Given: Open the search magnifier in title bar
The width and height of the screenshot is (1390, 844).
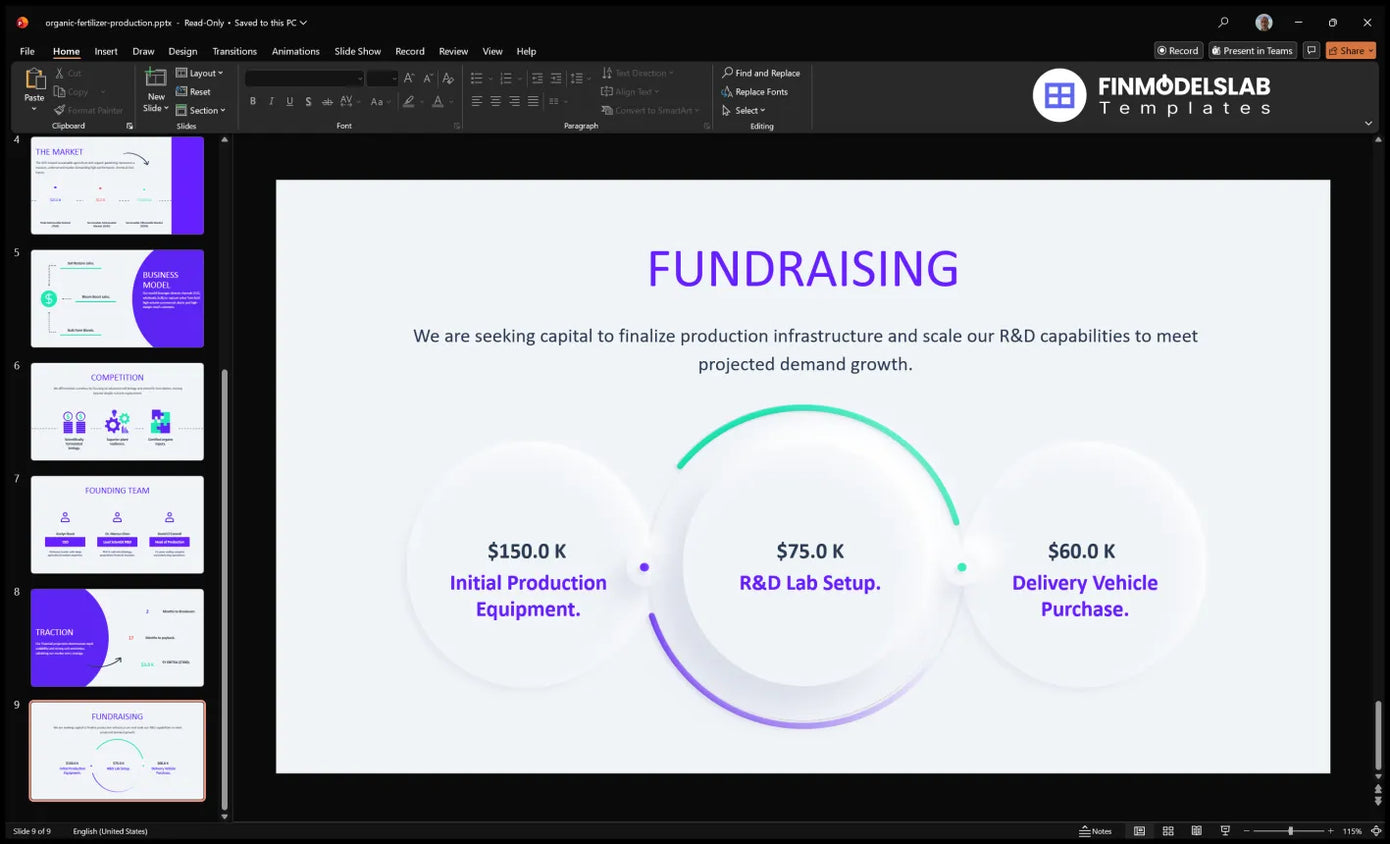Looking at the screenshot, I should pyautogui.click(x=1223, y=22).
